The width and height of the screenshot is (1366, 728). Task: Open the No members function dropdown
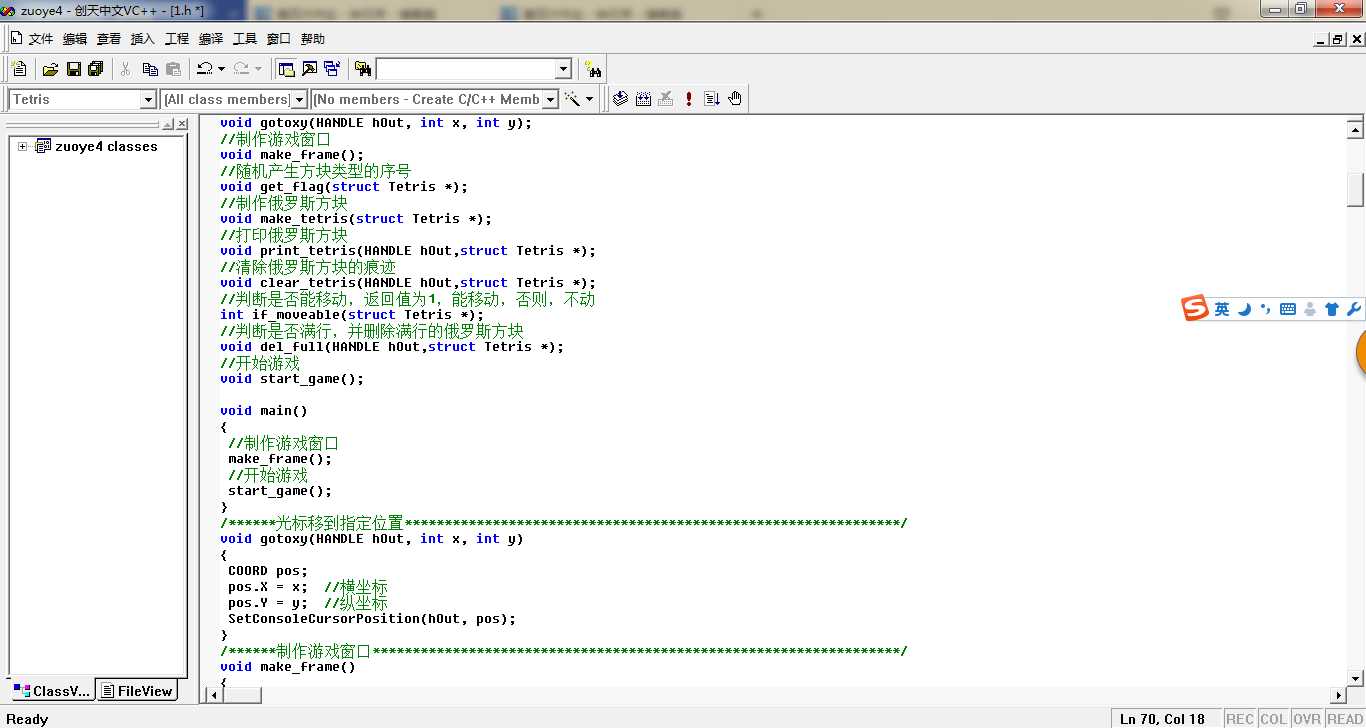click(x=549, y=99)
